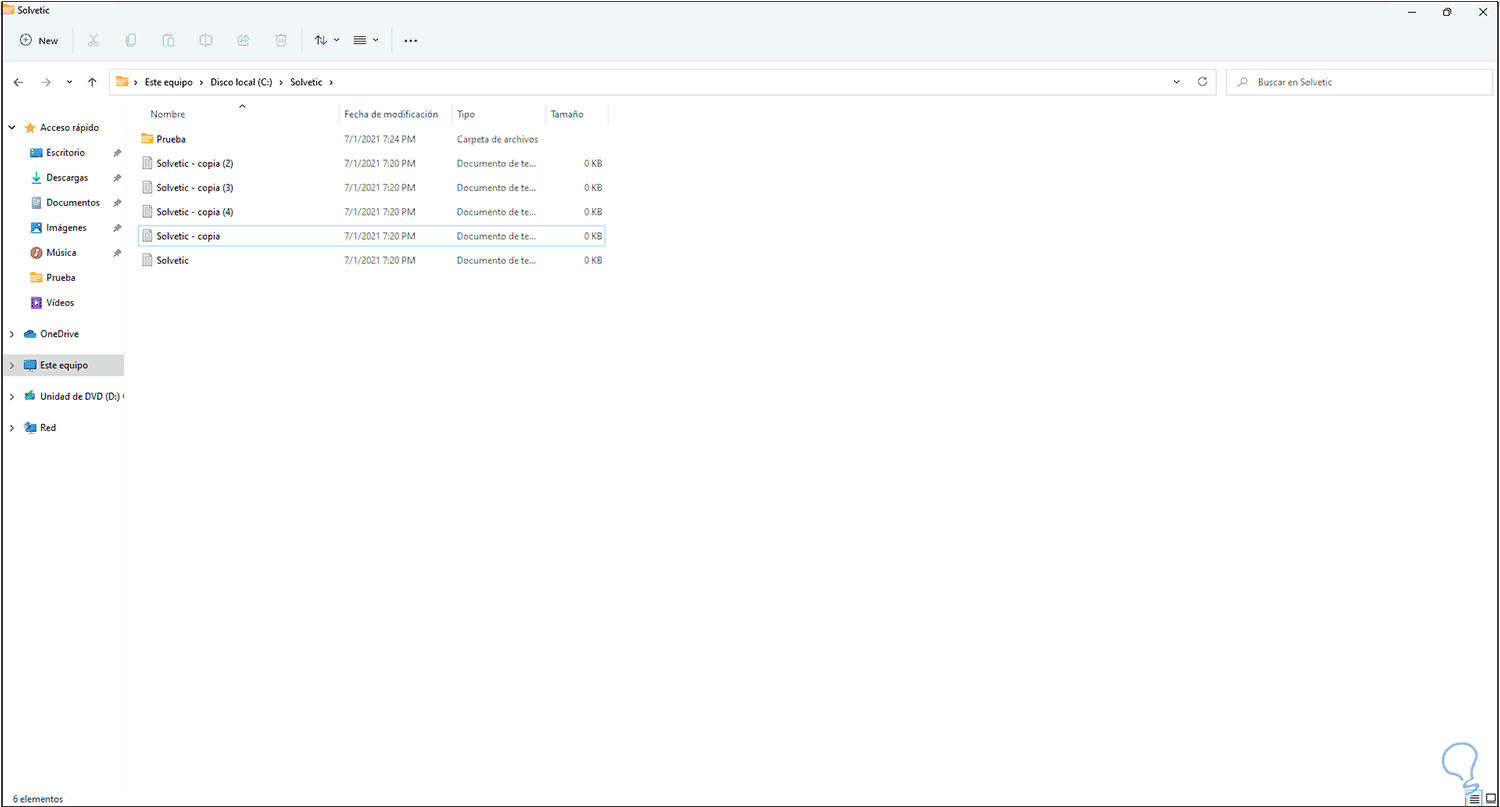Expand address bar history dropdown
1500x807 pixels.
[x=1177, y=82]
